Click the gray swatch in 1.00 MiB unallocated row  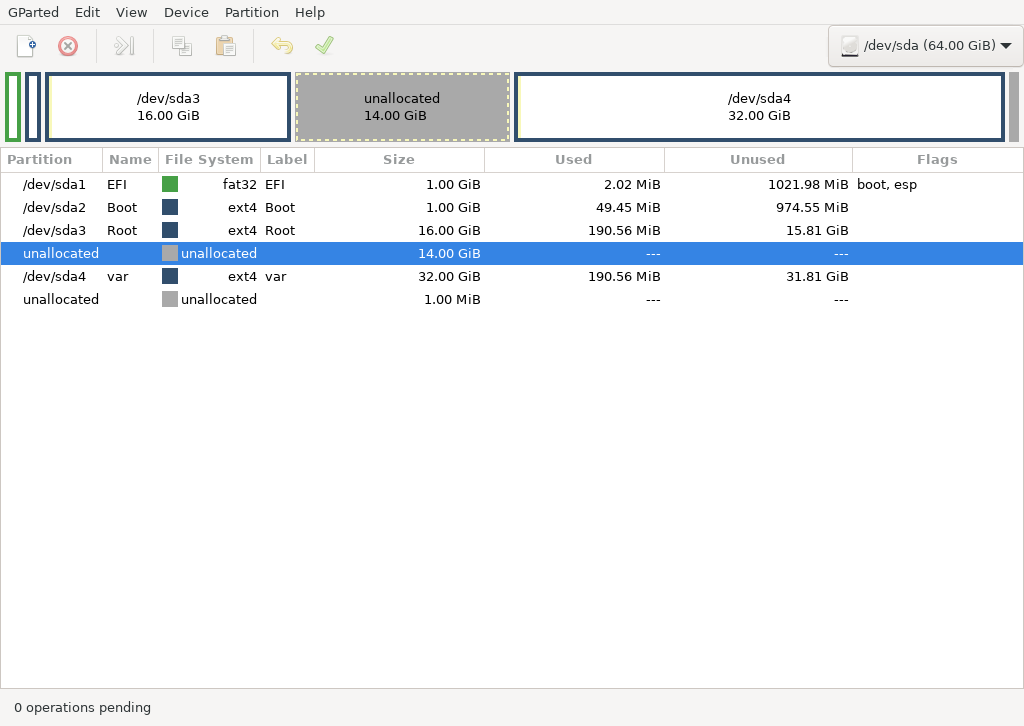[x=170, y=299]
